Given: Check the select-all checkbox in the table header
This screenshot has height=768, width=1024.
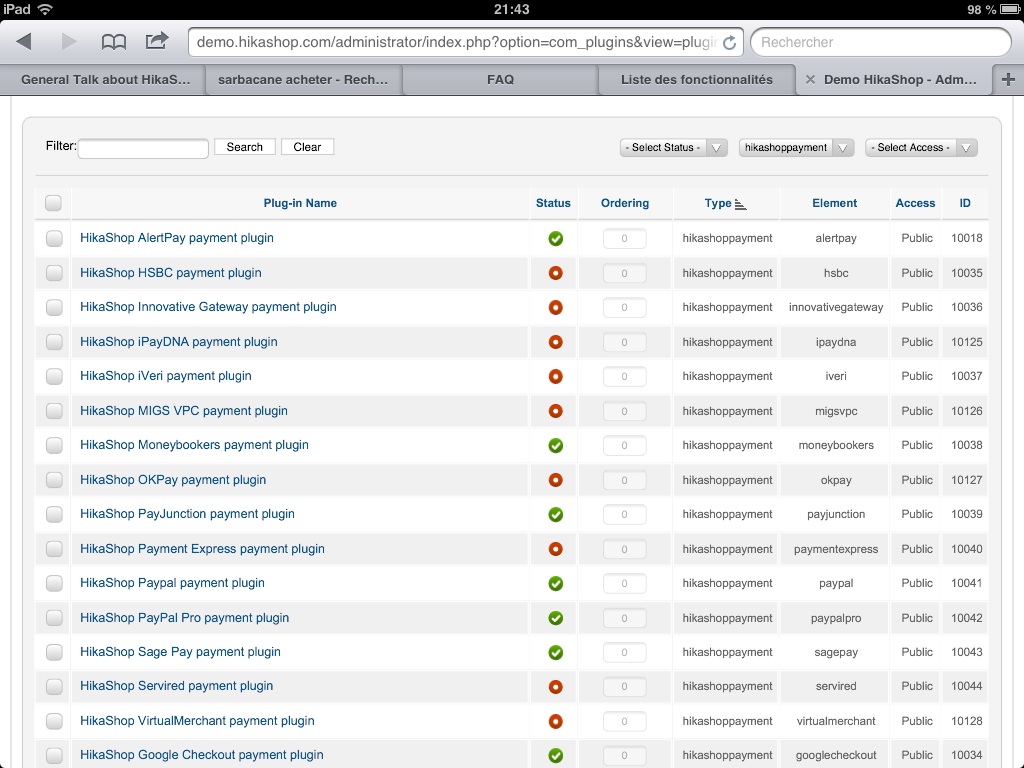Looking at the screenshot, I should [x=54, y=203].
